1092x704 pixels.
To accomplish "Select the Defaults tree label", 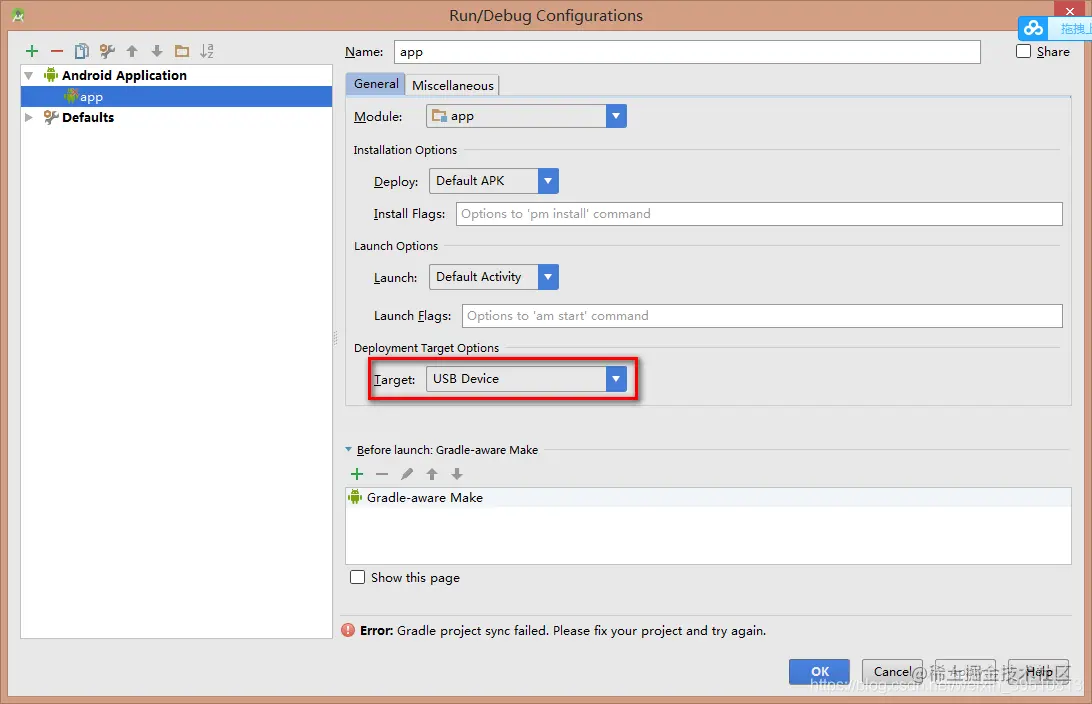I will click(x=88, y=117).
